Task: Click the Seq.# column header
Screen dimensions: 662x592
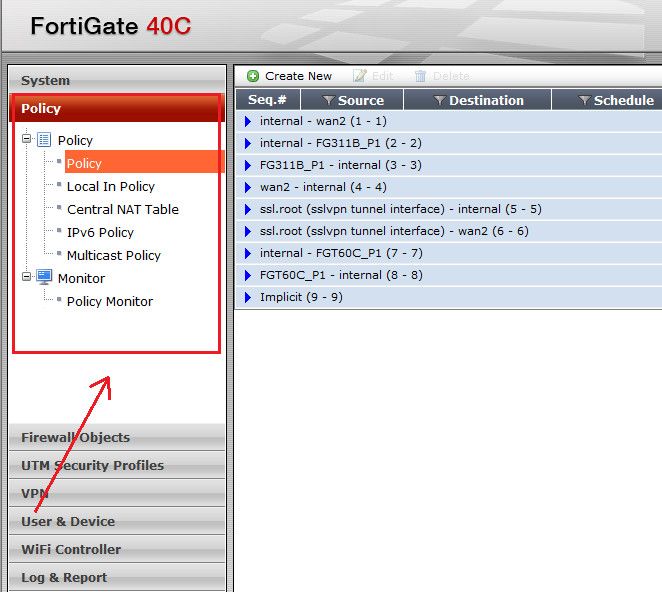Action: point(267,100)
